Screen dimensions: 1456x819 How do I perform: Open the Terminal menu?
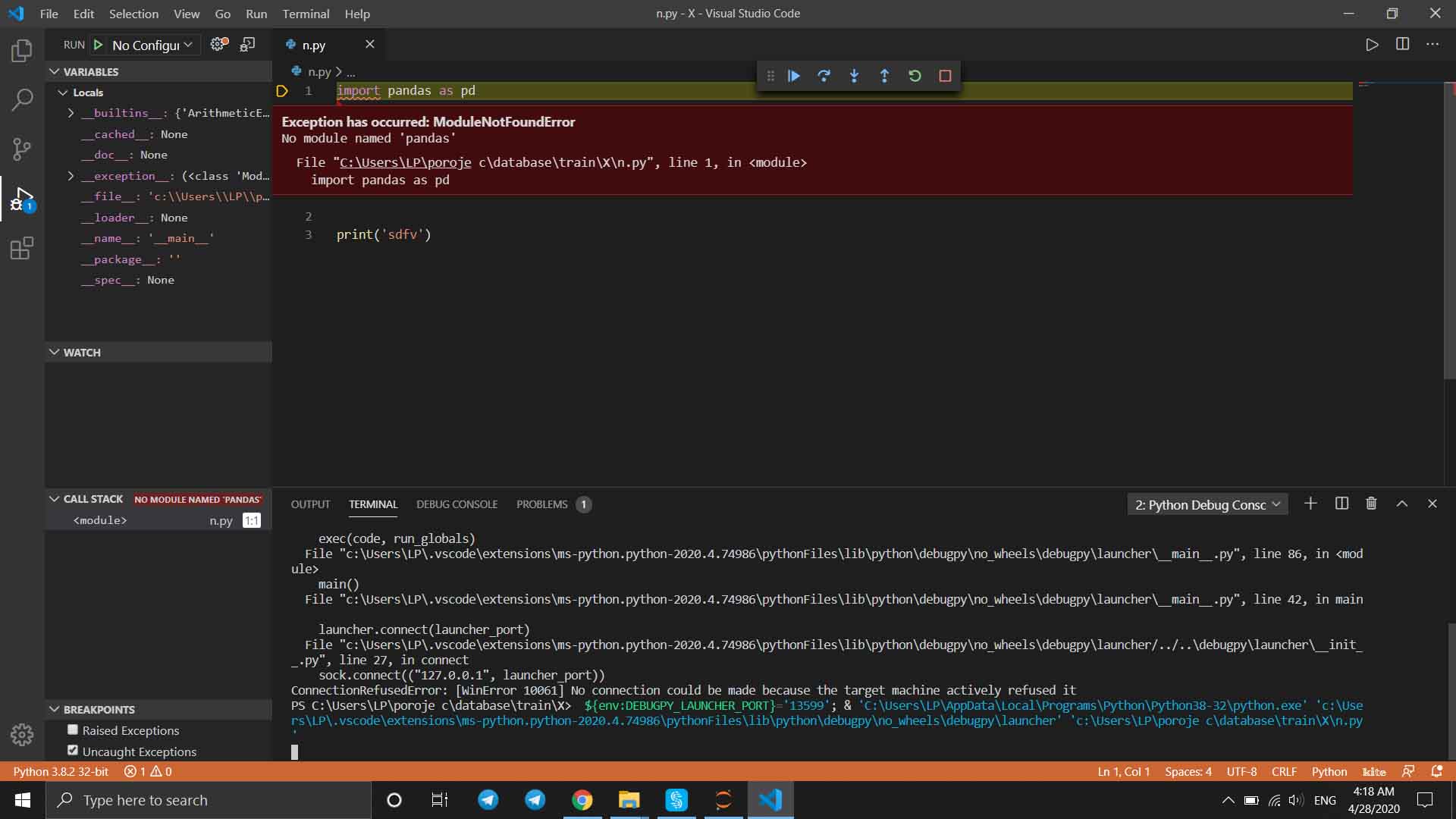[306, 14]
